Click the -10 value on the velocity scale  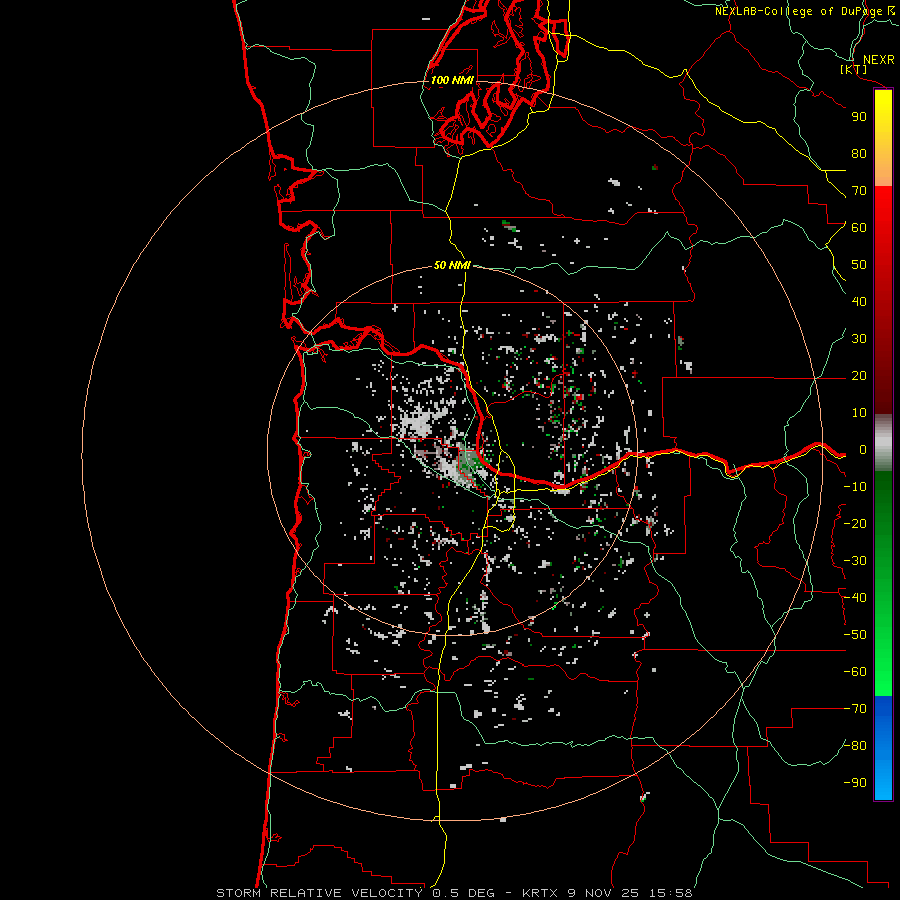(855, 487)
